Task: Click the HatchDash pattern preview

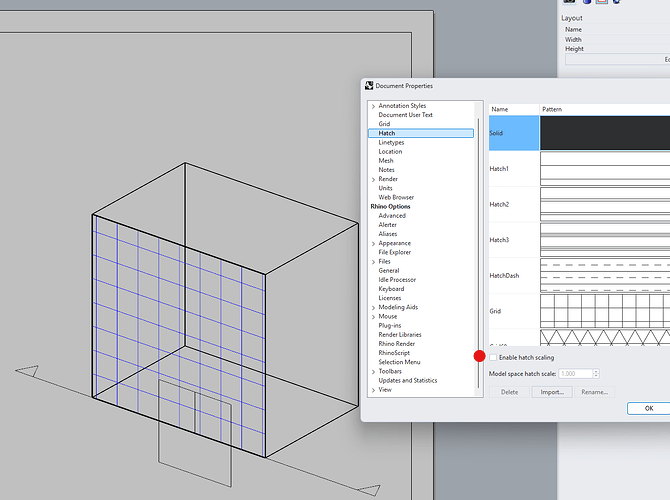Action: 605,276
